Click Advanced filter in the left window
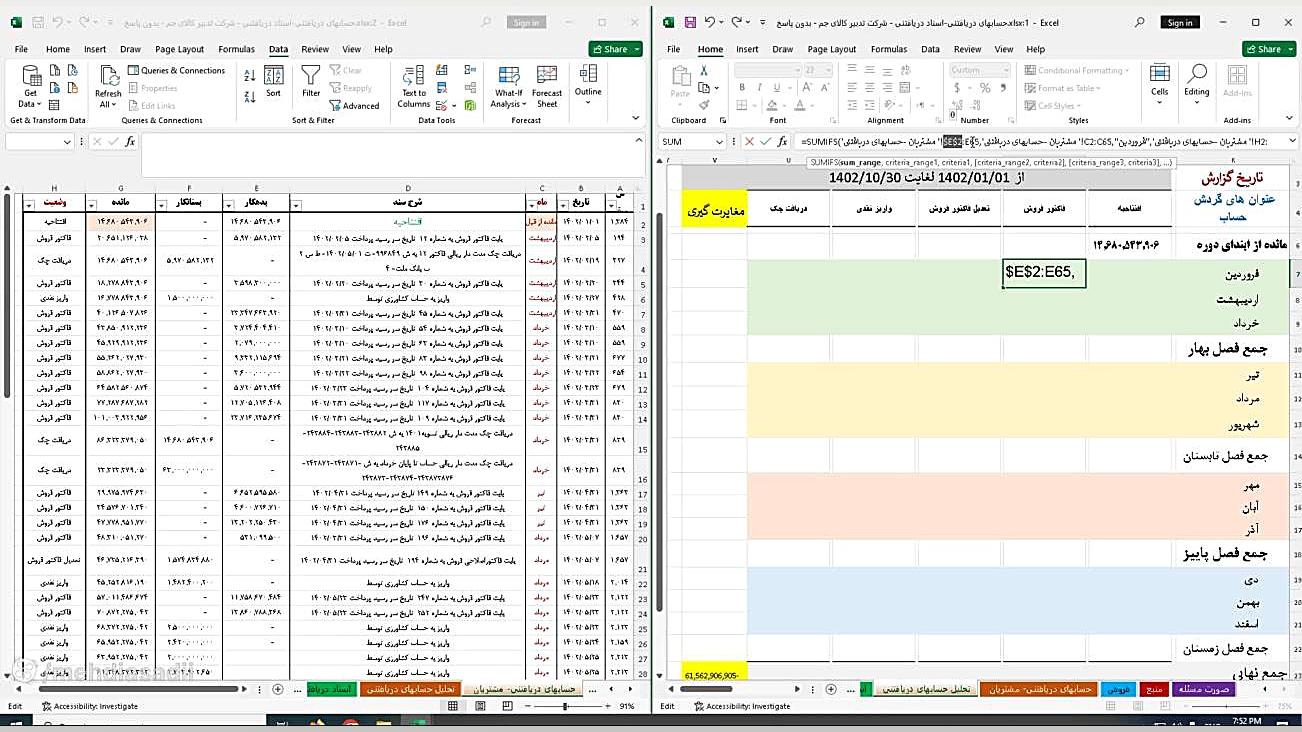 click(354, 106)
